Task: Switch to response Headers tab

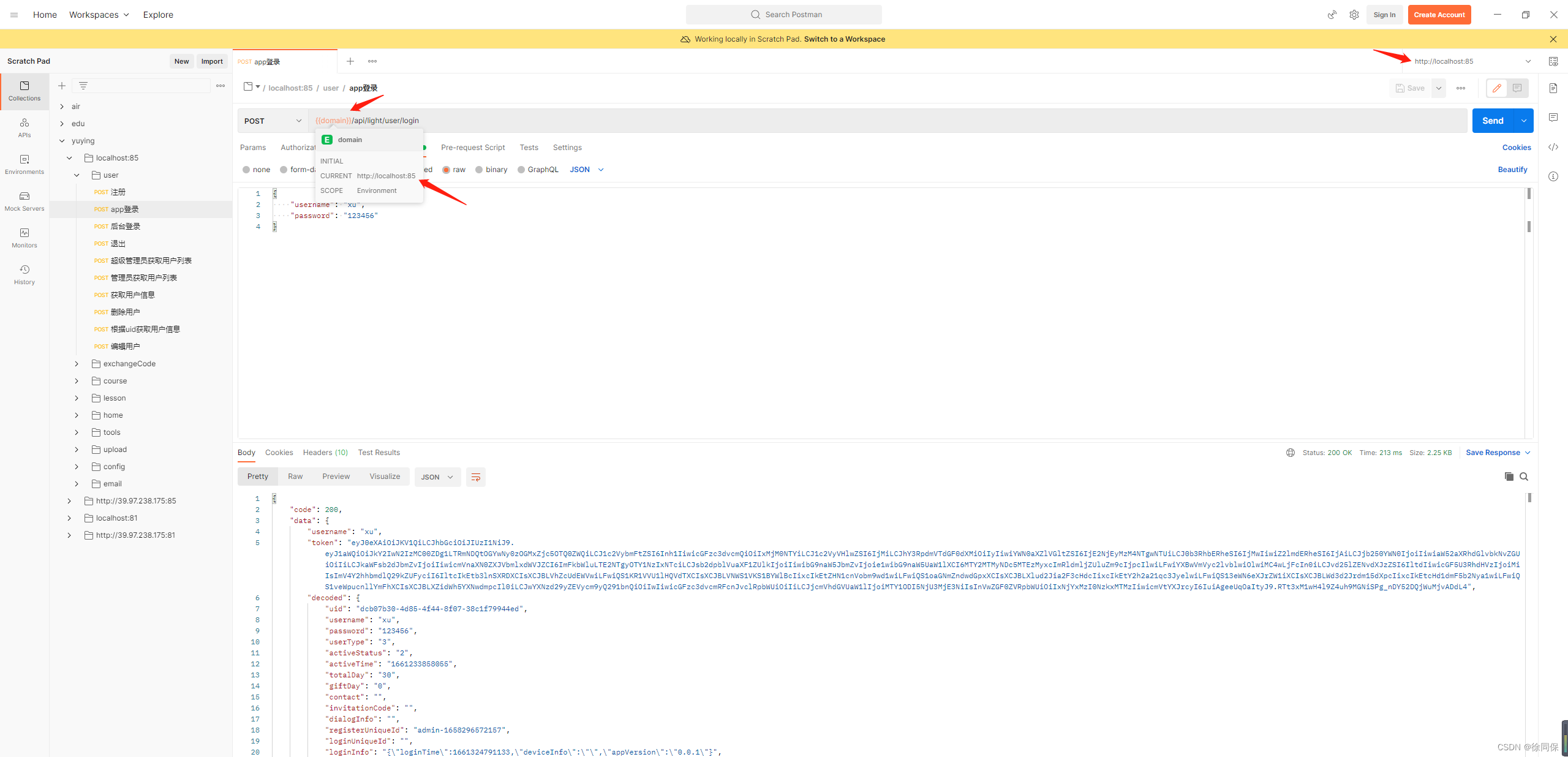Action: (325, 453)
